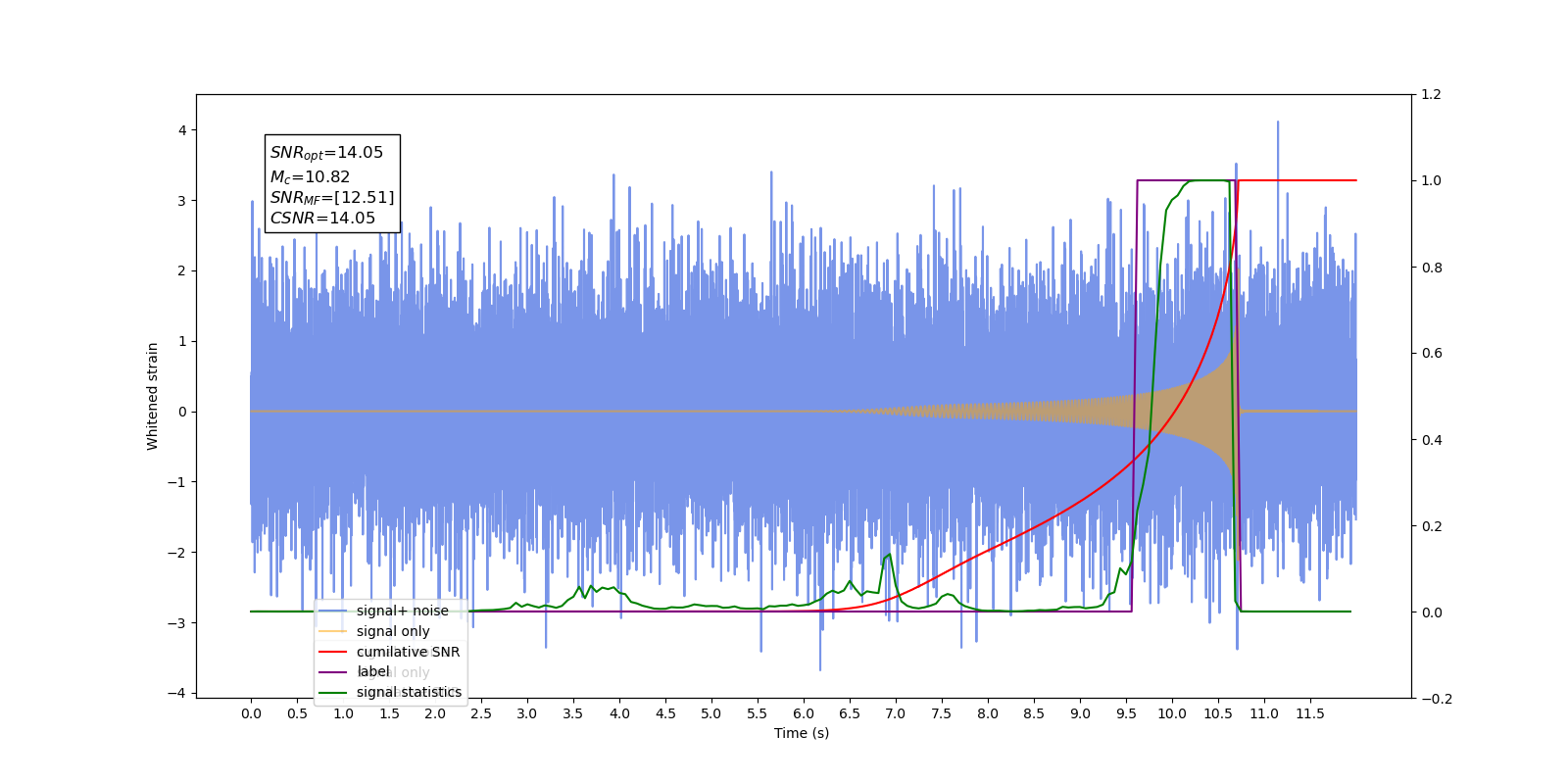The width and height of the screenshot is (1568, 784).
Task: Click the 0.6 tick on the right axis
Action: point(1431,354)
